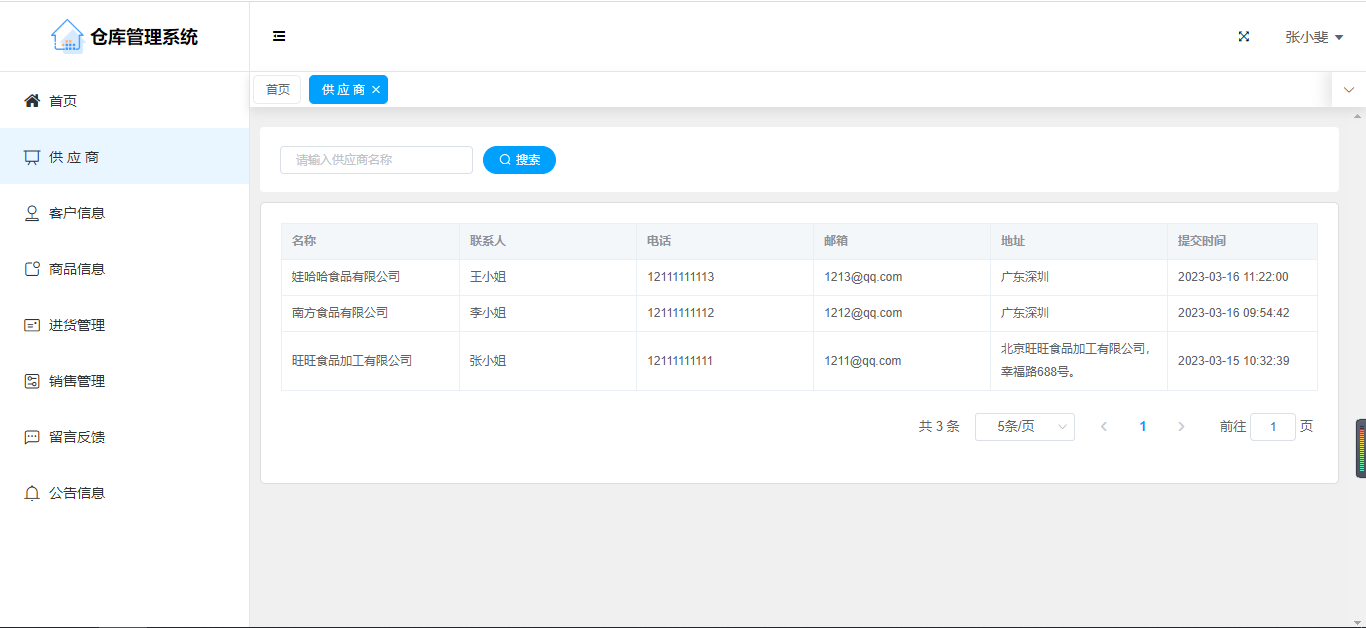Viewport: 1366px width, 628px height.
Task: Click the 前往 page jump input box
Action: point(1272,427)
